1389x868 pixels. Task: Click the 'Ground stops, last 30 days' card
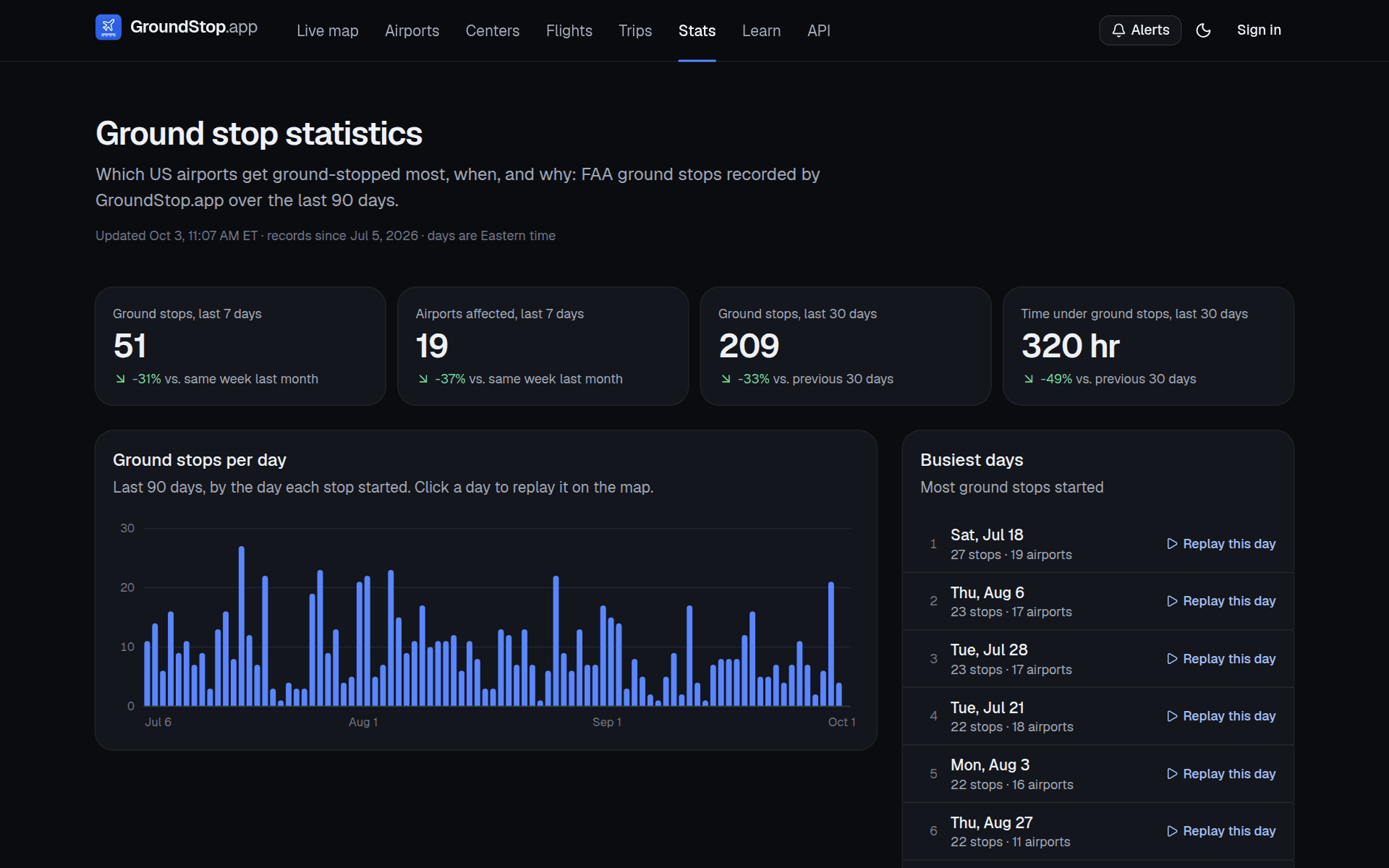[x=846, y=346]
